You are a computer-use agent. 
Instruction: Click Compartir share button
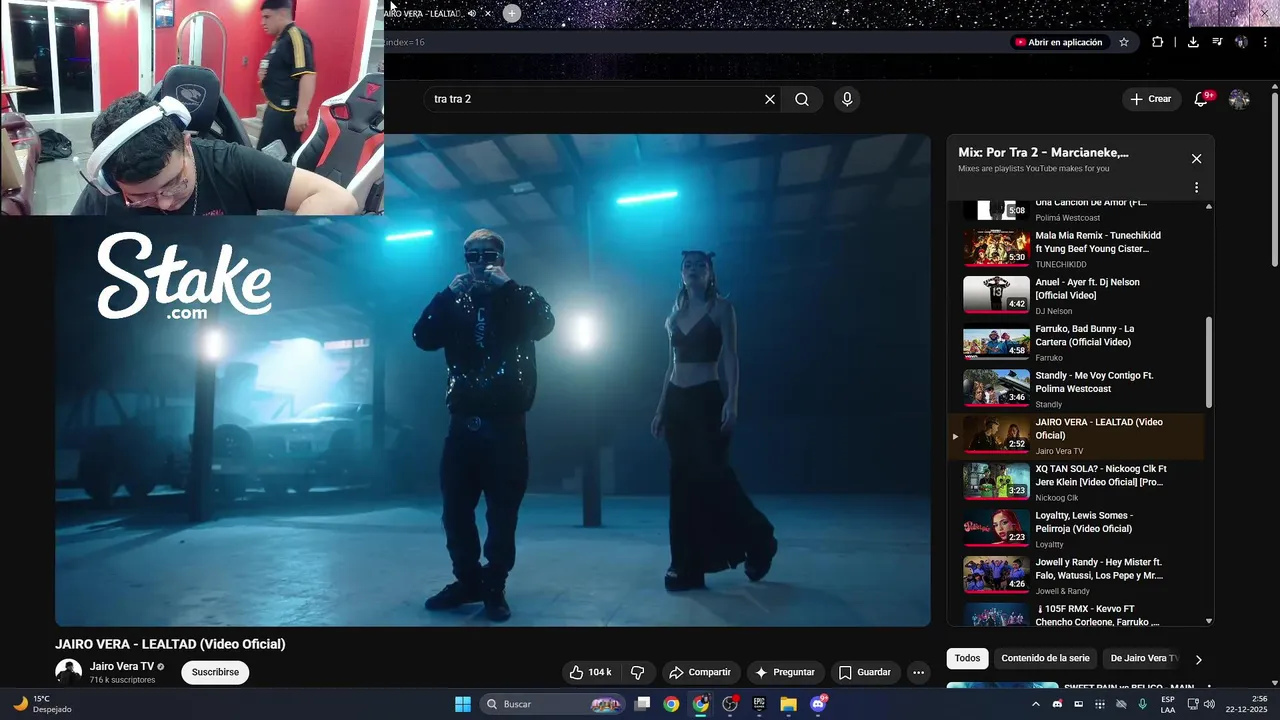coord(700,672)
